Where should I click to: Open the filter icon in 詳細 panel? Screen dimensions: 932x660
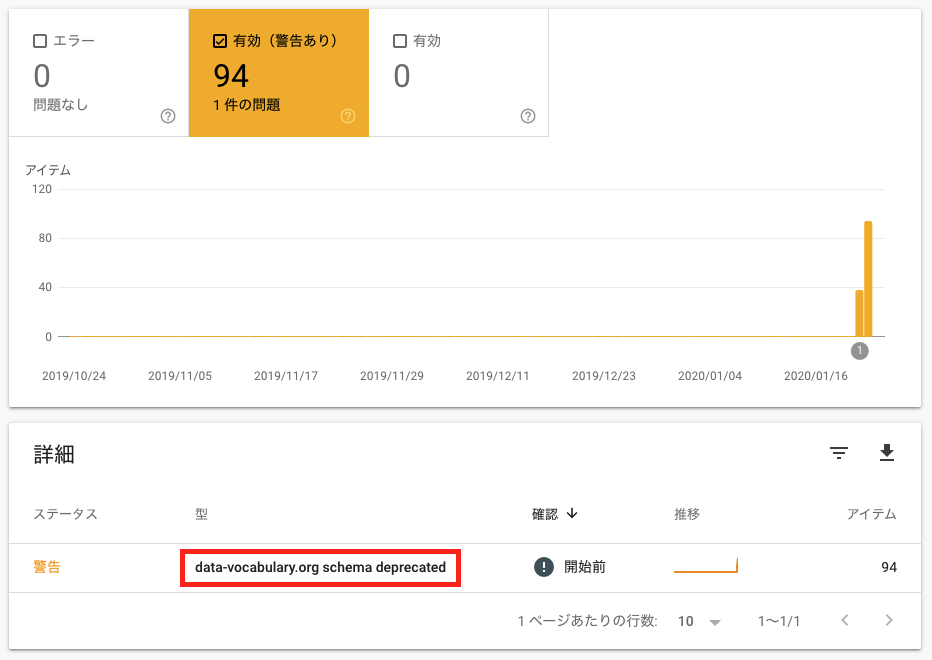[839, 453]
